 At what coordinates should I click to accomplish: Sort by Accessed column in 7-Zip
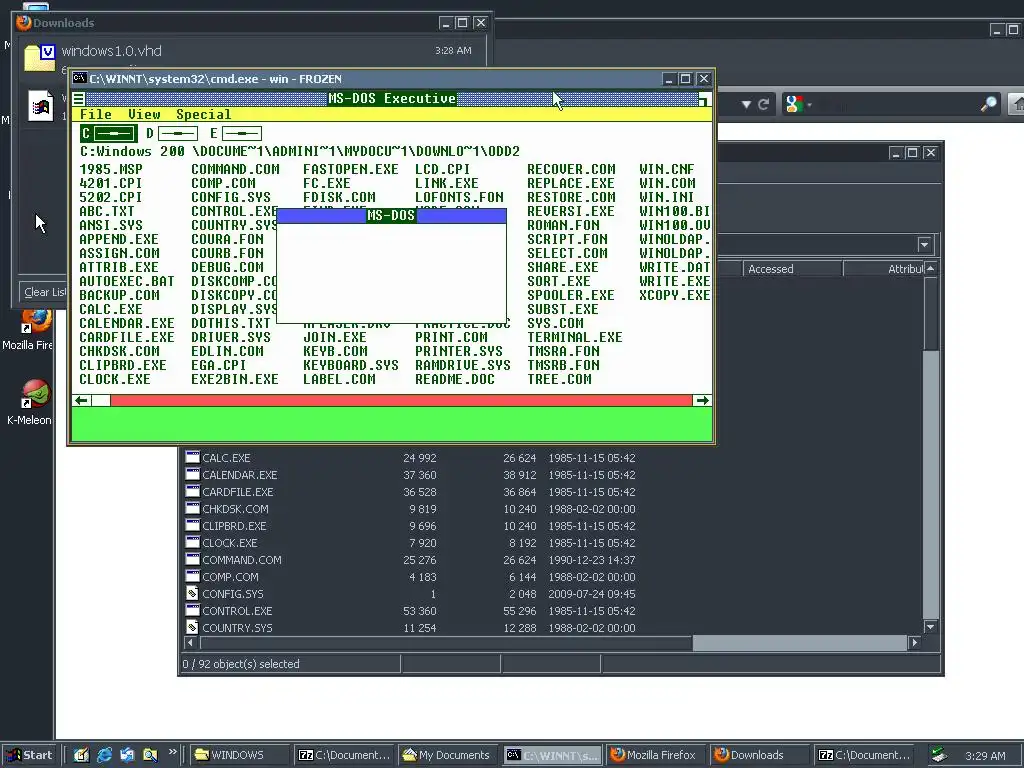click(x=792, y=269)
